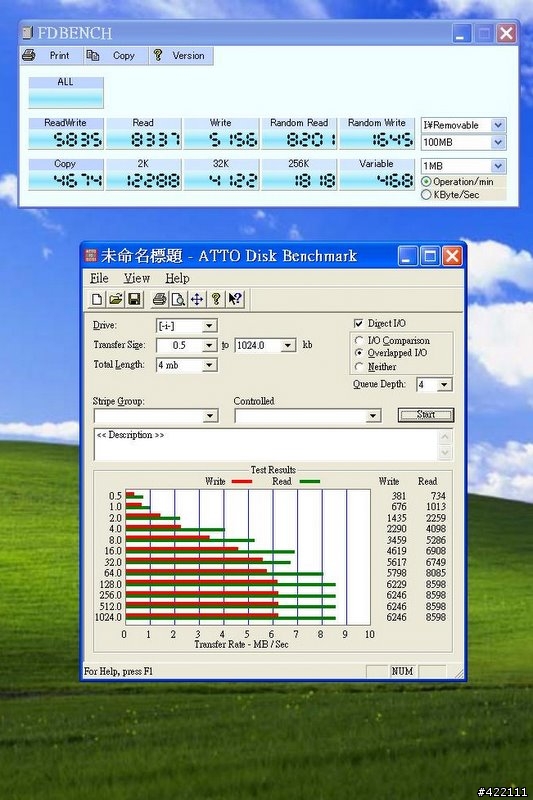Open the Help menu in ATTO
The height and width of the screenshot is (800, 533).
tap(177, 279)
